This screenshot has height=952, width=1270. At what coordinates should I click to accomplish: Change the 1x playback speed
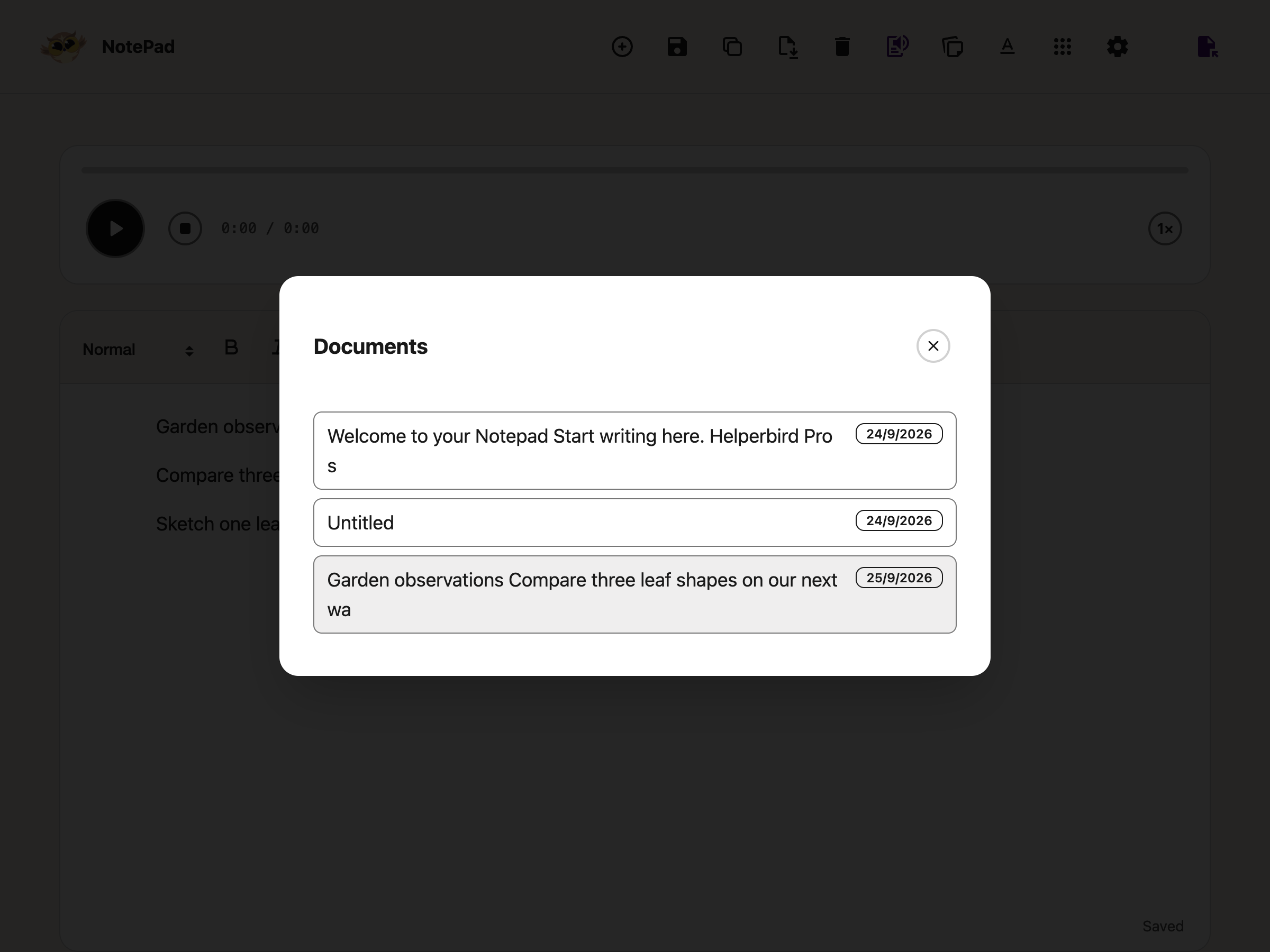[x=1164, y=228]
